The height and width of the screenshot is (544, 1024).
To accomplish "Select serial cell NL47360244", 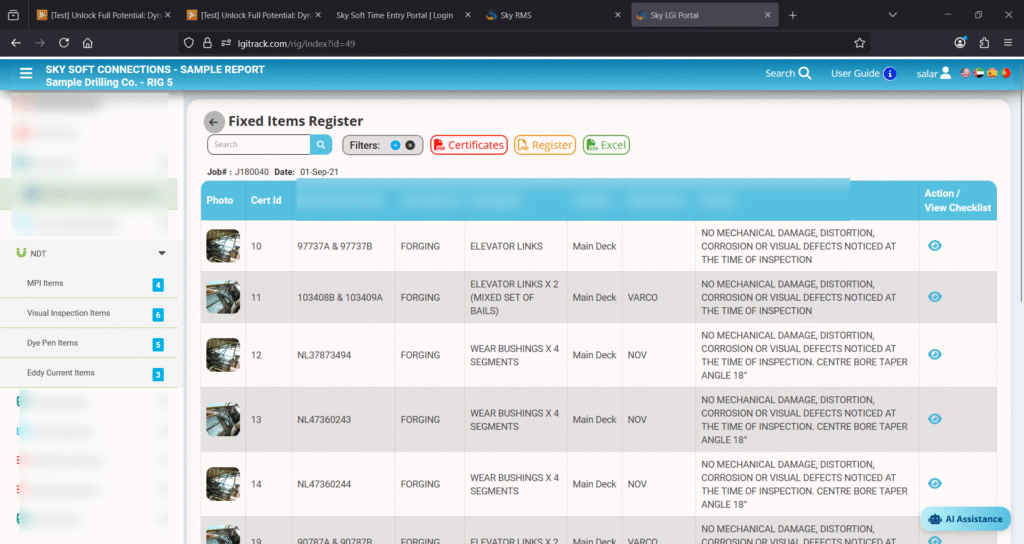I will 324,485.
